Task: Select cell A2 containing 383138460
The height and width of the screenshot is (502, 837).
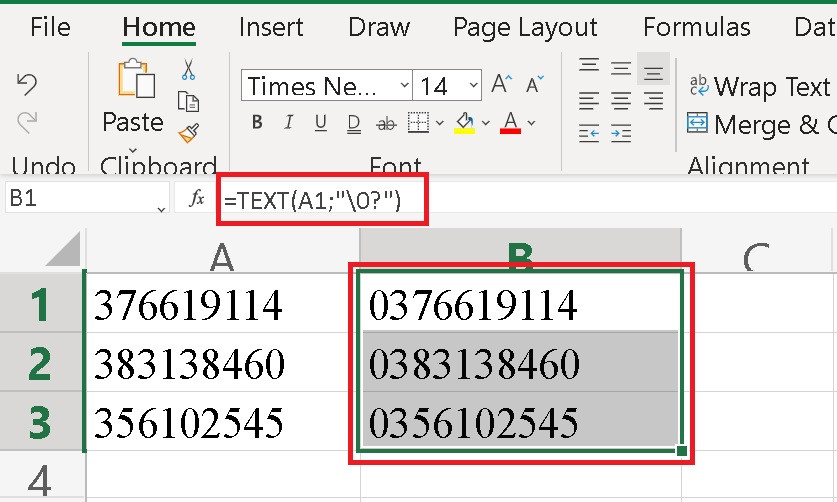Action: [222, 363]
